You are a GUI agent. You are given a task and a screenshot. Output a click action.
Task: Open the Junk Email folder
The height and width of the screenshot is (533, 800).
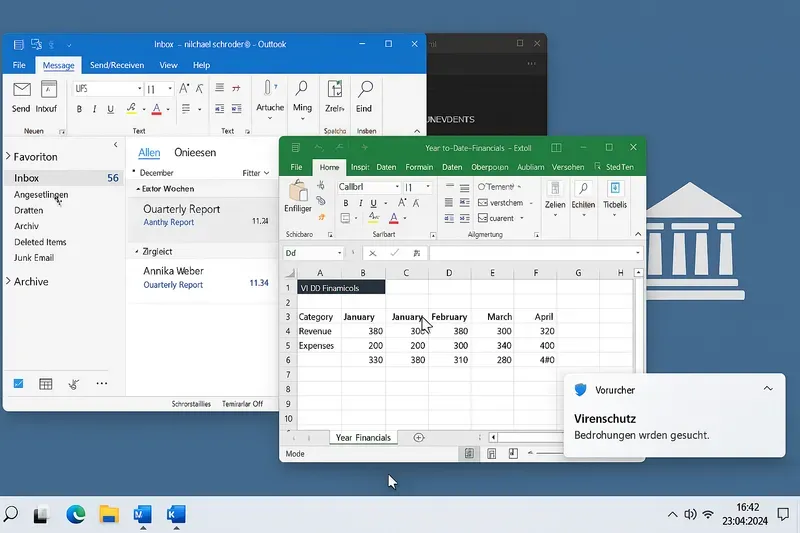pos(34,258)
